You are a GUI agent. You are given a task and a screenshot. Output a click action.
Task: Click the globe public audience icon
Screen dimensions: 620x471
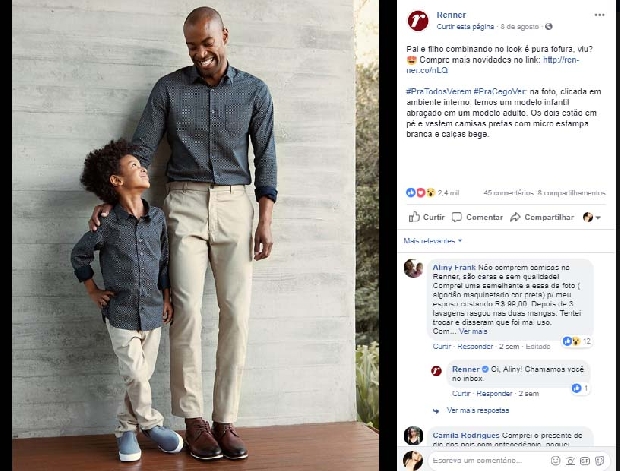[548, 26]
